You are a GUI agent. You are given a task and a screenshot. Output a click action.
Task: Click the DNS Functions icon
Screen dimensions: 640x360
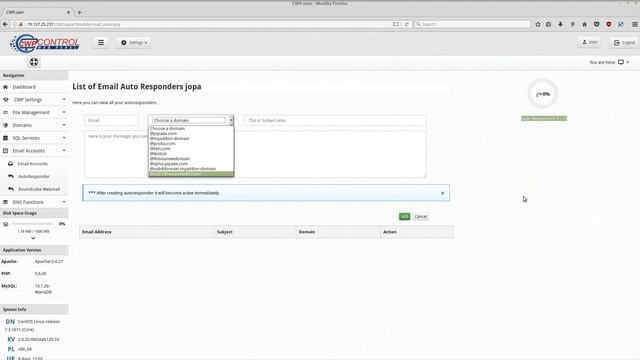point(5,202)
